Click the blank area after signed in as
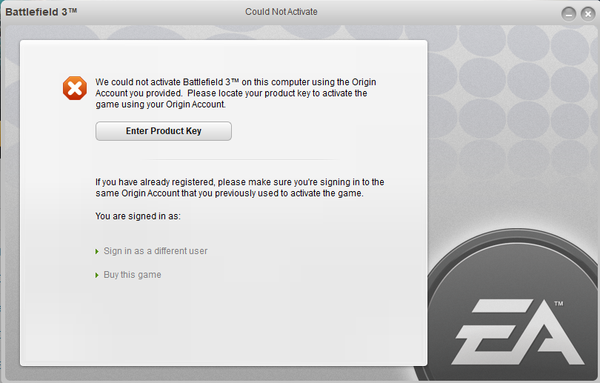600x383 pixels. tap(268, 216)
